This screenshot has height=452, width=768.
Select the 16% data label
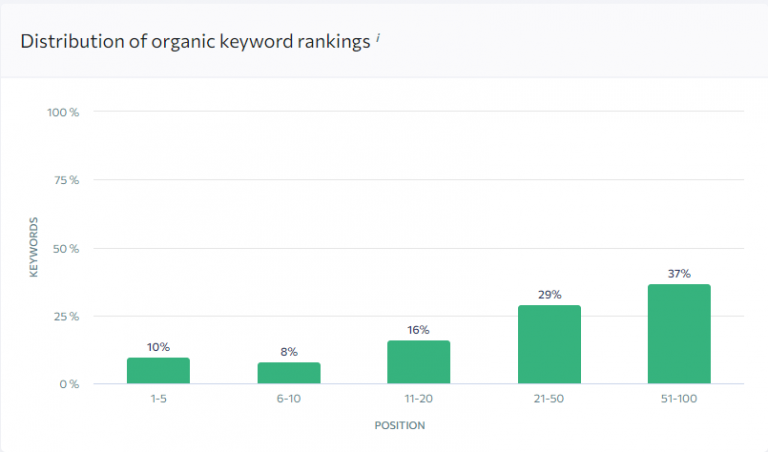point(419,330)
